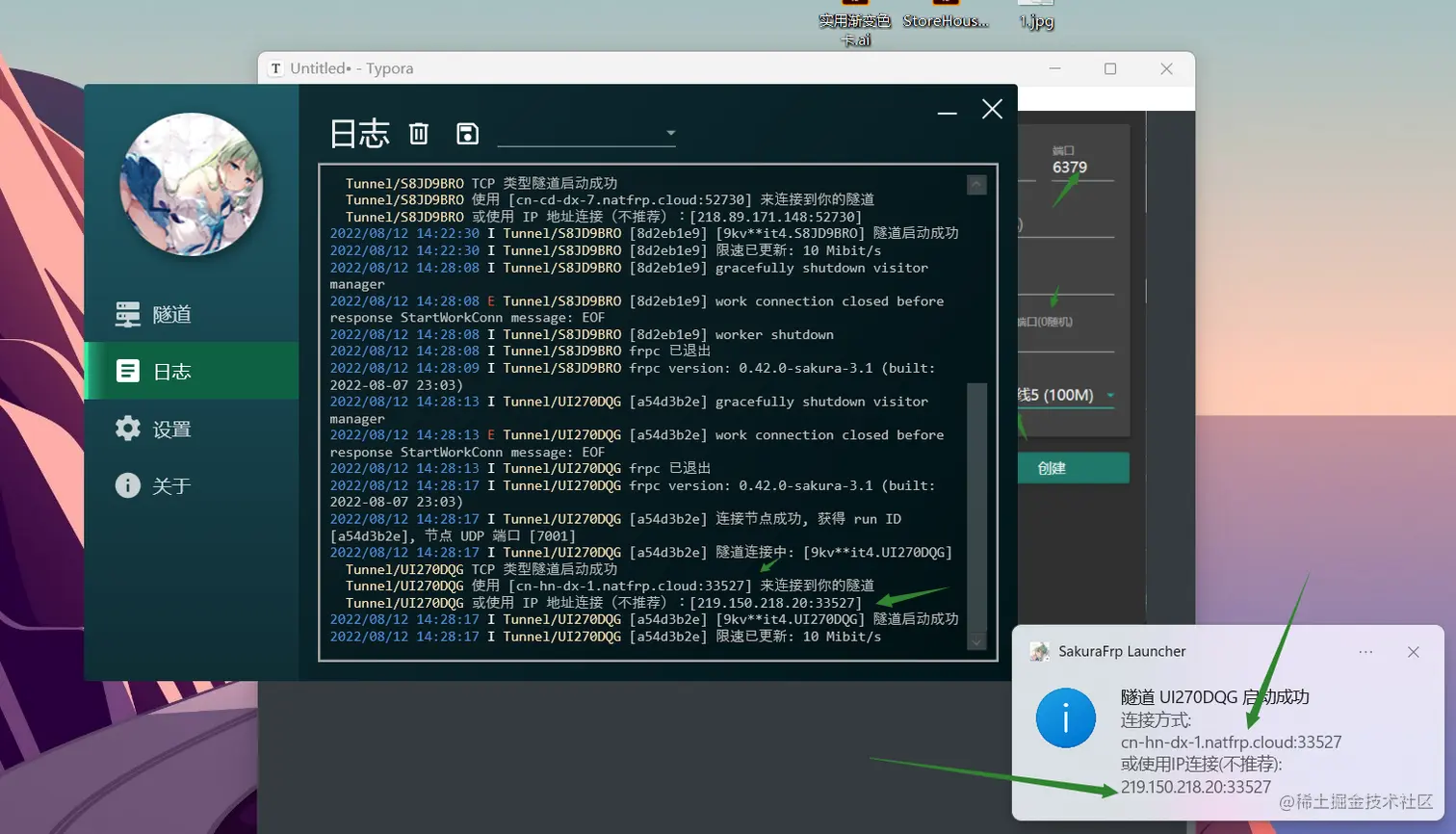The image size is (1456, 834).
Task: Open the 设置 sidebar tab
Action: point(192,429)
